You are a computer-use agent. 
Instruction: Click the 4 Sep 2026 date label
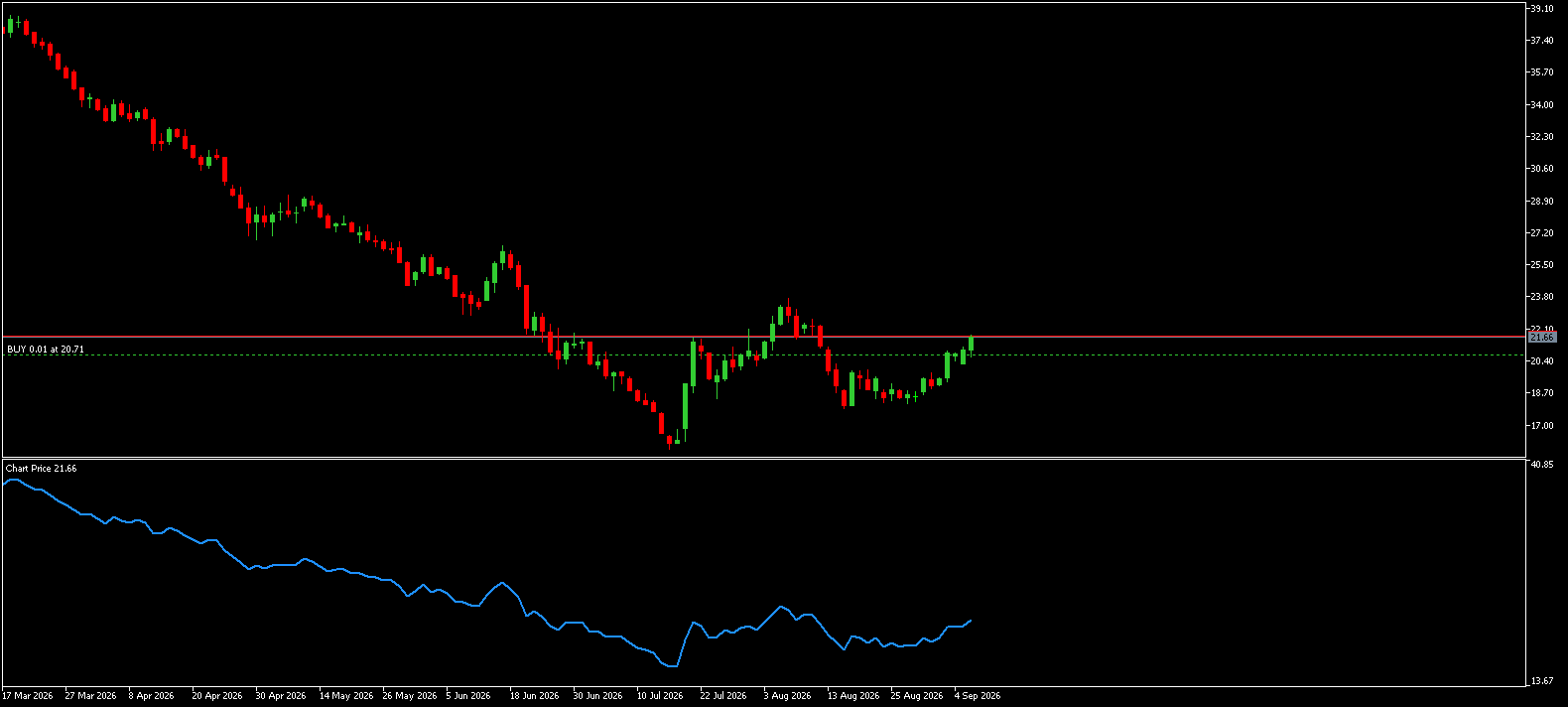point(978,696)
